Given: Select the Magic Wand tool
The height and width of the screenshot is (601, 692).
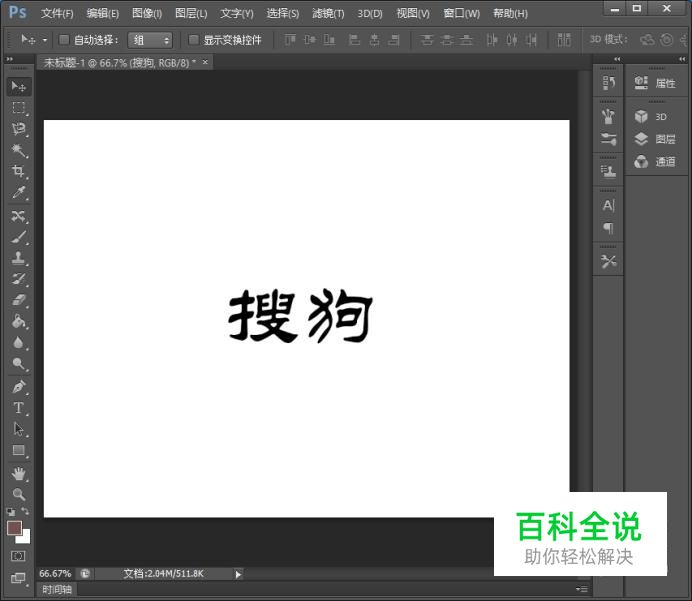Looking at the screenshot, I should [19, 150].
